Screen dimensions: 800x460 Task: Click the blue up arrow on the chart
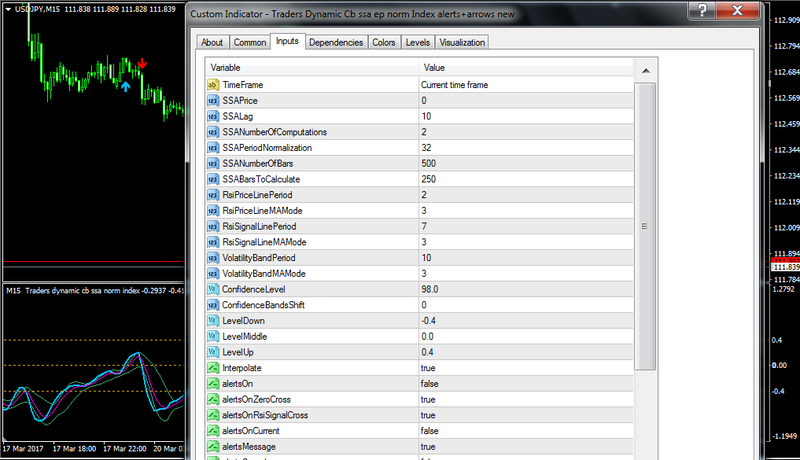click(126, 87)
